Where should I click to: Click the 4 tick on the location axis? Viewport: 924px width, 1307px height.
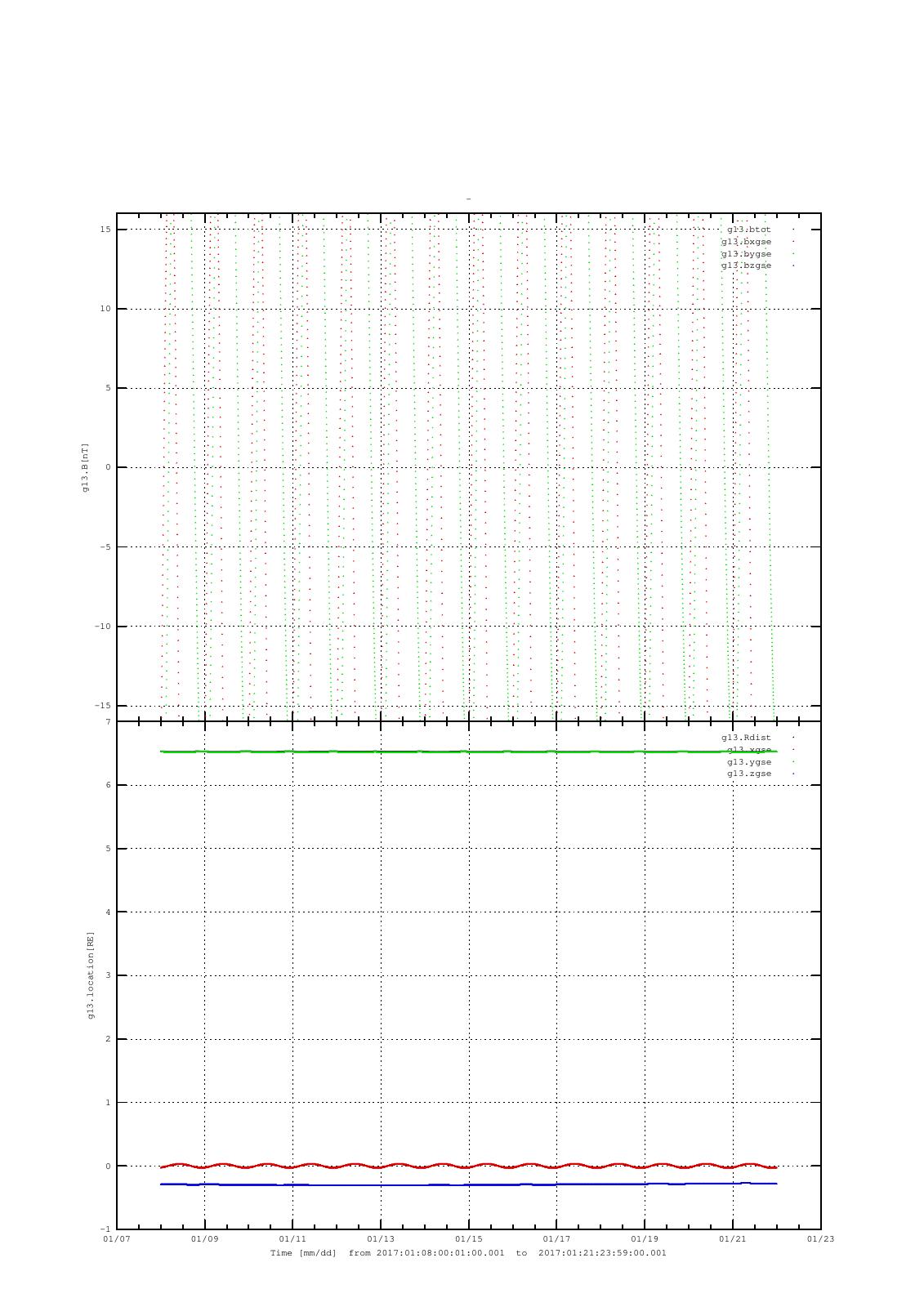[x=108, y=912]
